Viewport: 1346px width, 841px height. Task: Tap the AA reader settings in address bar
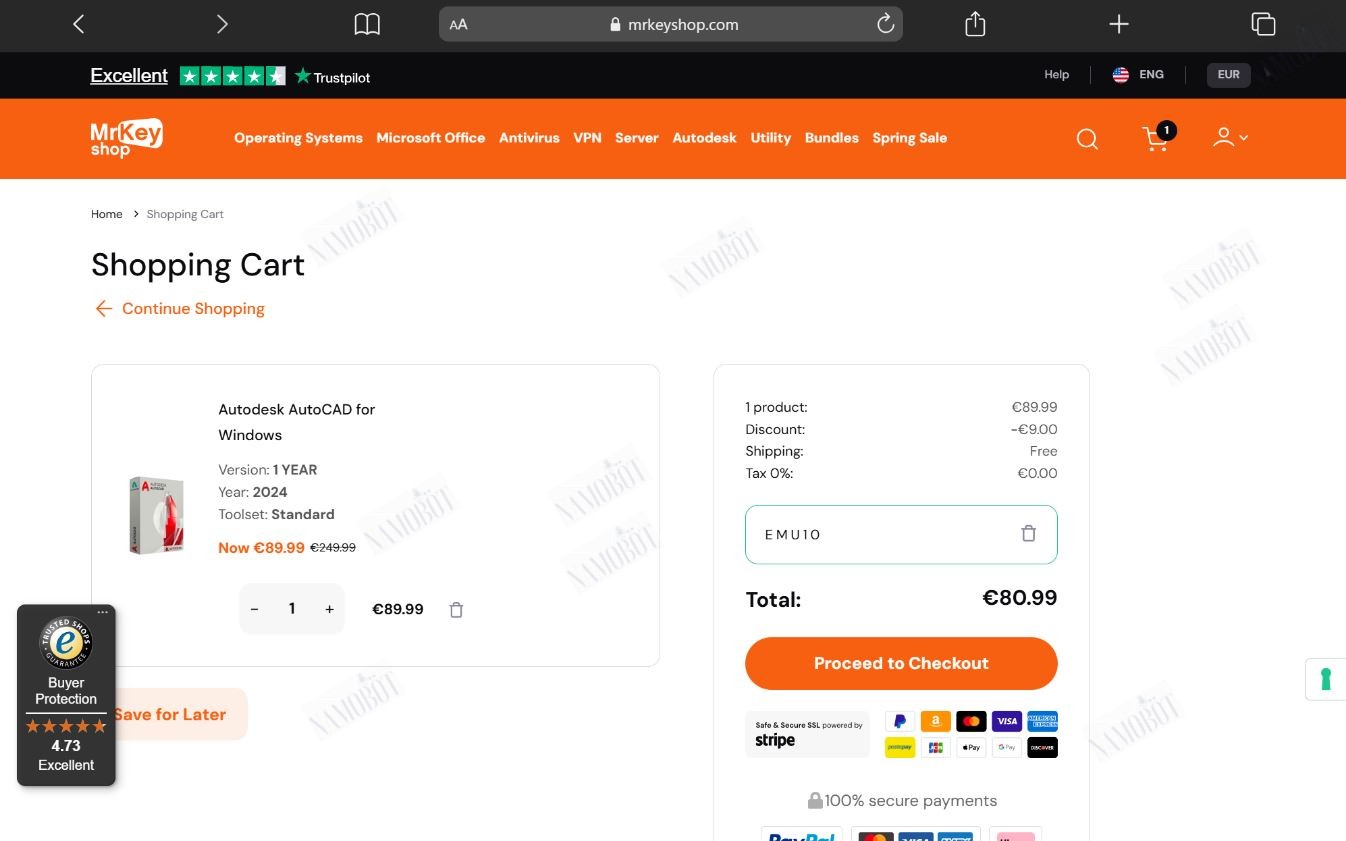click(458, 25)
